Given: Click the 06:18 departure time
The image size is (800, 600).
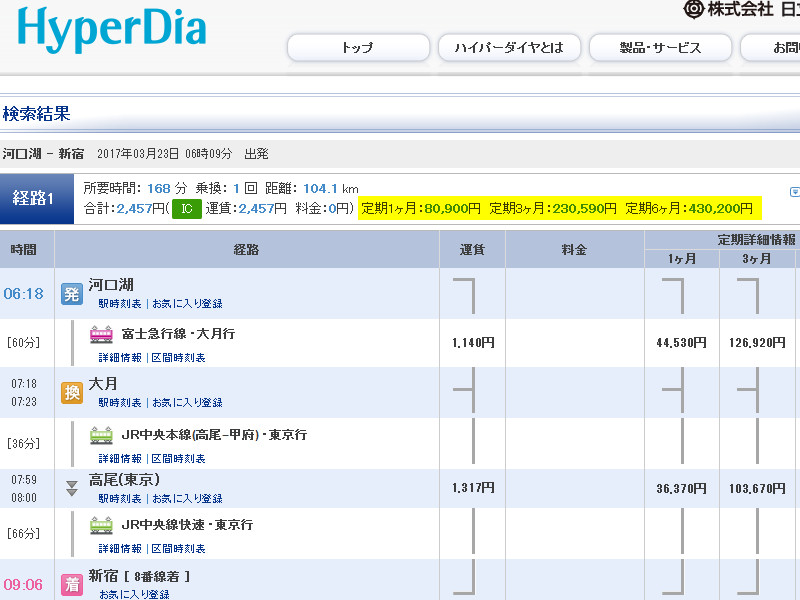Looking at the screenshot, I should pos(23,294).
